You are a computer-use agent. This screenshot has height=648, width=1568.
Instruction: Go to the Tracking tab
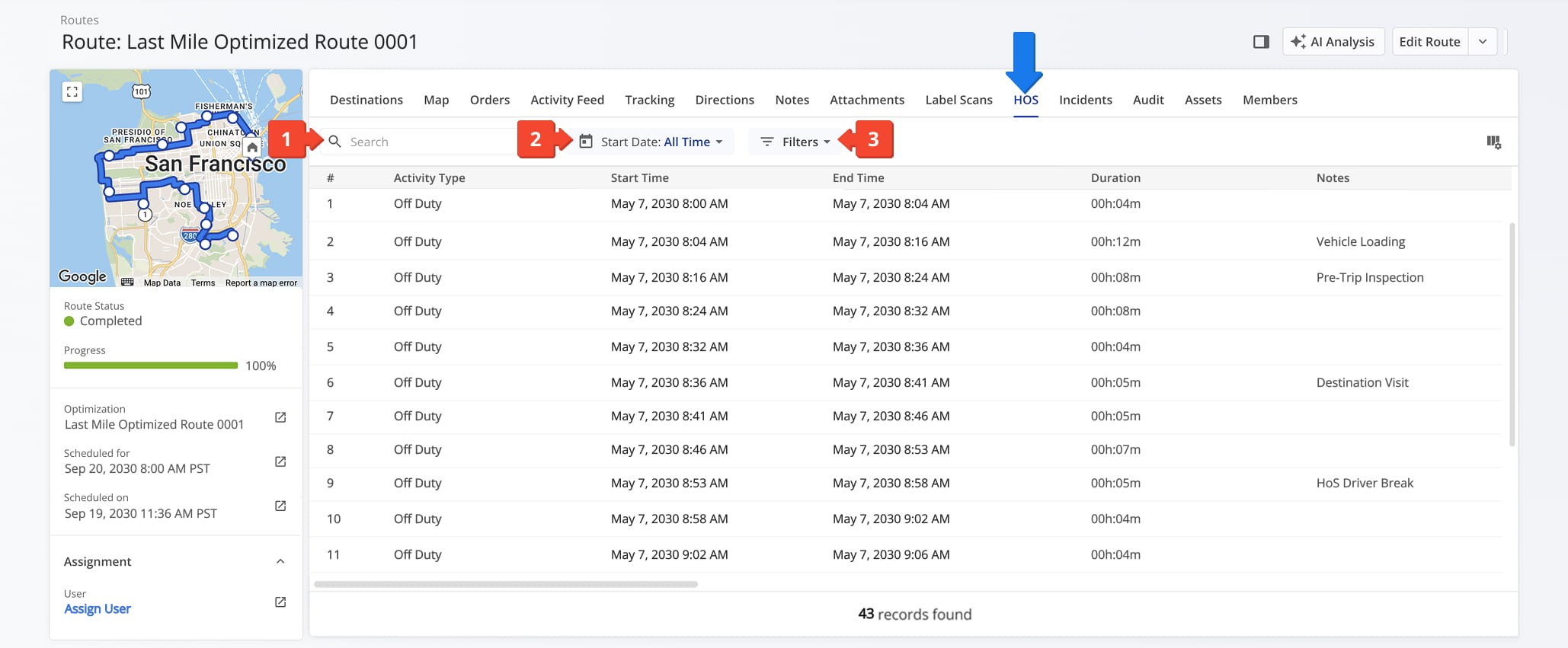pyautogui.click(x=650, y=100)
